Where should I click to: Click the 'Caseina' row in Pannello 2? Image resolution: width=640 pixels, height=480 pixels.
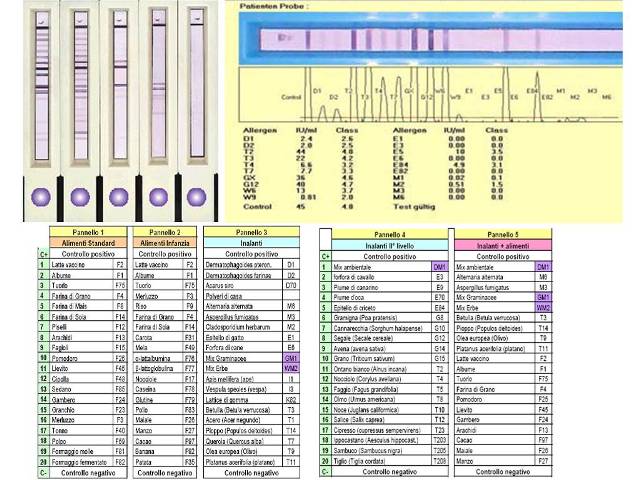click(165, 389)
